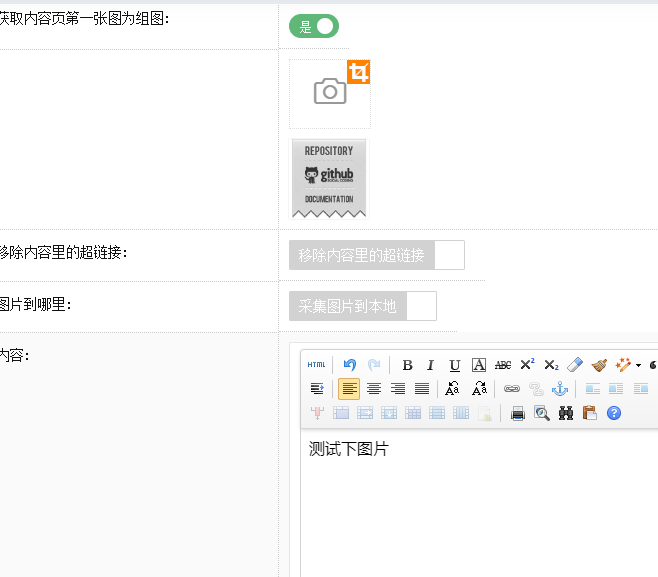This screenshot has width=658, height=577.
Task: Open the editor help icon
Action: (x=614, y=413)
